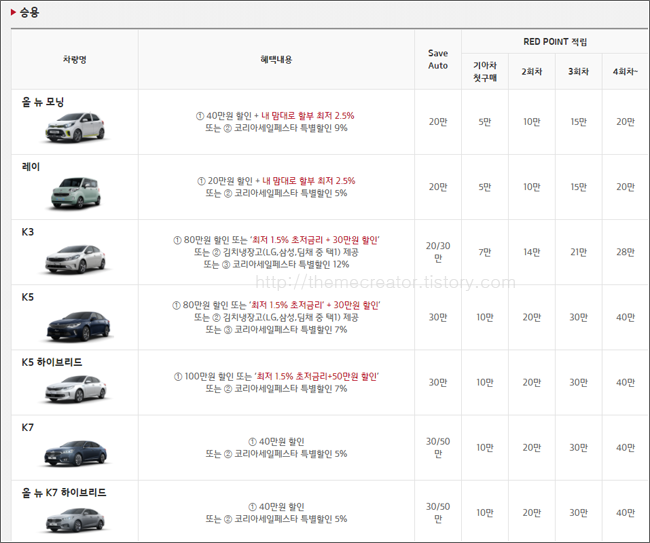Click Save Auto 30/50만 in 올 뉴 K7 하이브리드 row
This screenshot has height=543, width=650.
point(438,513)
